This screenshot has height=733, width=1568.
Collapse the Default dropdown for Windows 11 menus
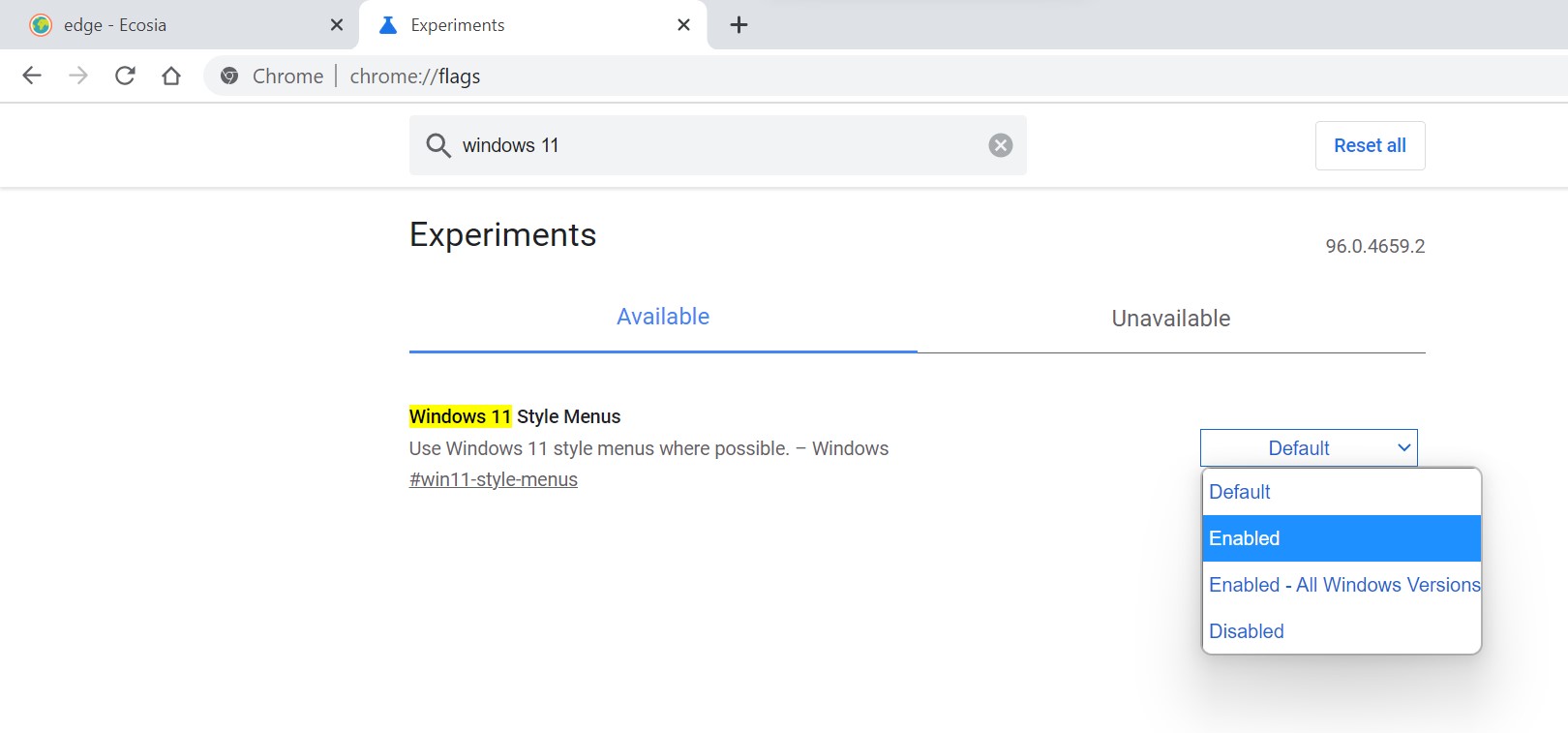pyautogui.click(x=1309, y=448)
